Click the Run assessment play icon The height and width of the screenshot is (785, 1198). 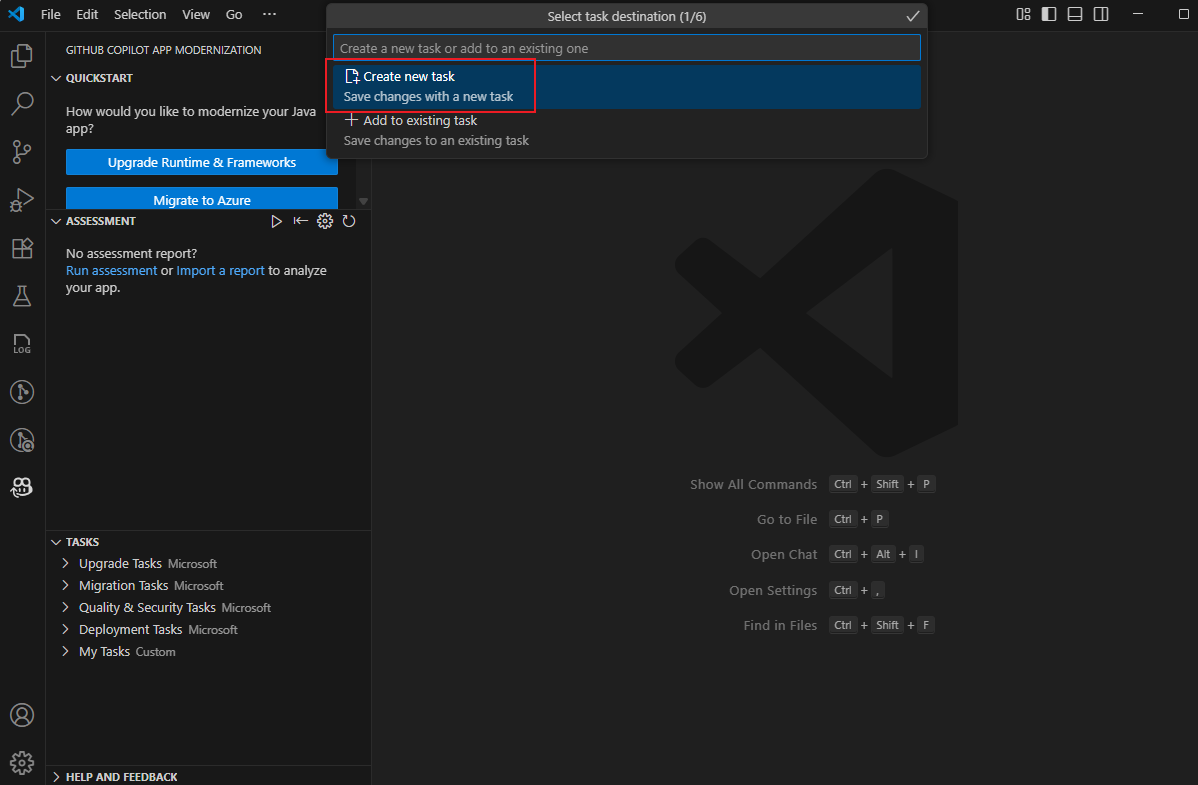(277, 221)
